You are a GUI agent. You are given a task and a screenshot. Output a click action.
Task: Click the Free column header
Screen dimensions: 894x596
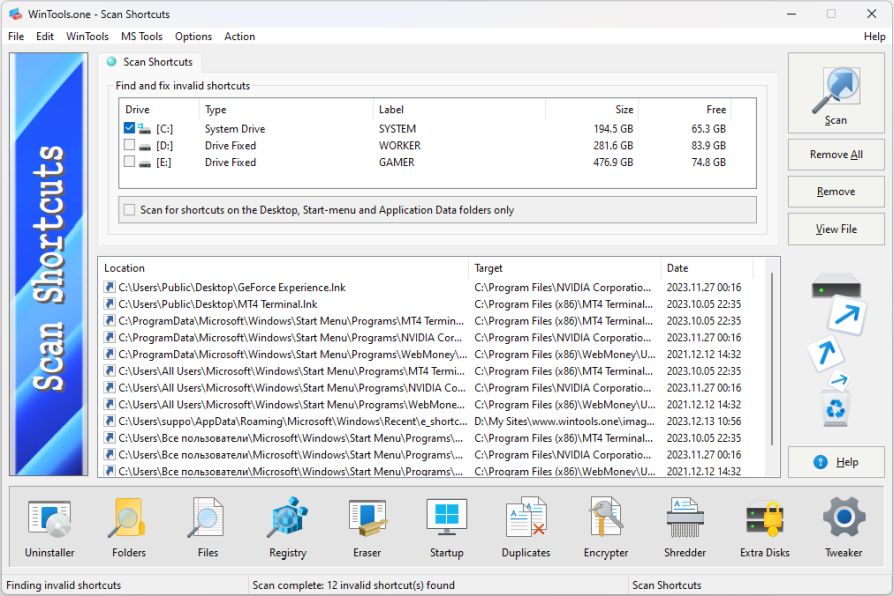click(685, 110)
